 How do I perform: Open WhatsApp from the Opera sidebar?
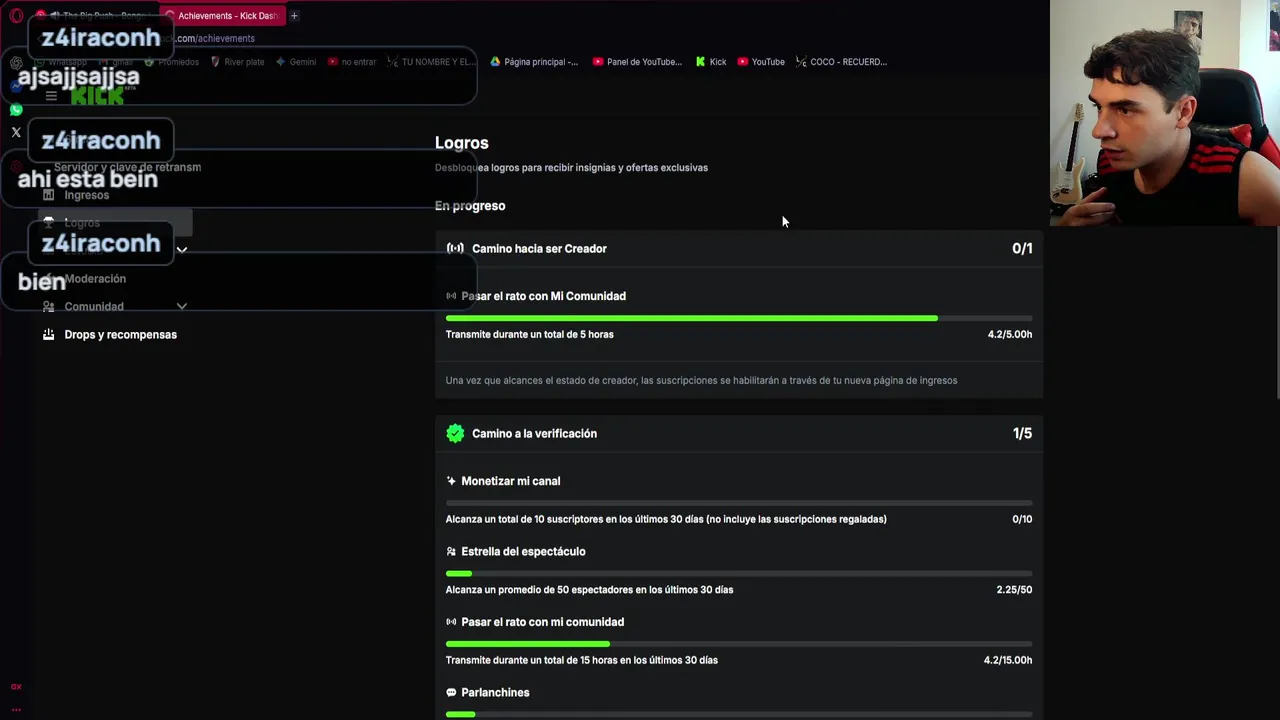coord(16,109)
